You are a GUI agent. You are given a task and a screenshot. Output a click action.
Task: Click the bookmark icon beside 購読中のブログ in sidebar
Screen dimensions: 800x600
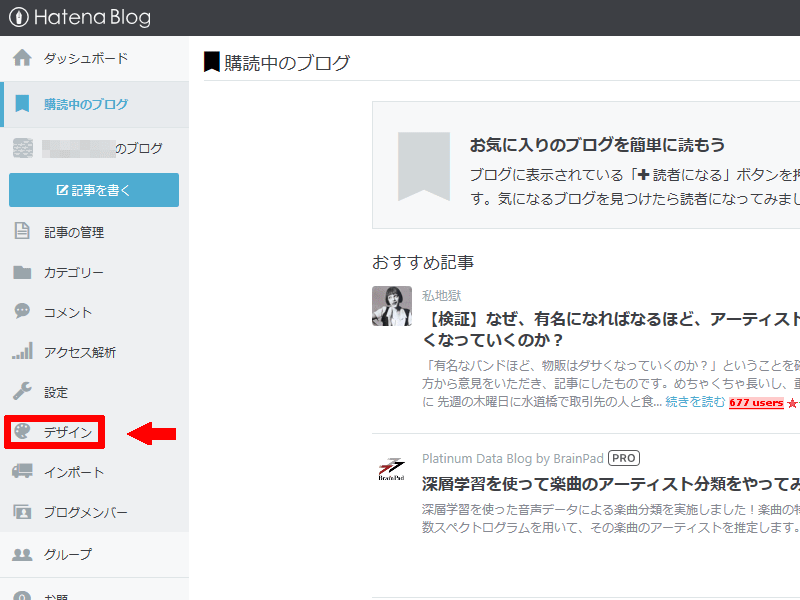(x=22, y=104)
